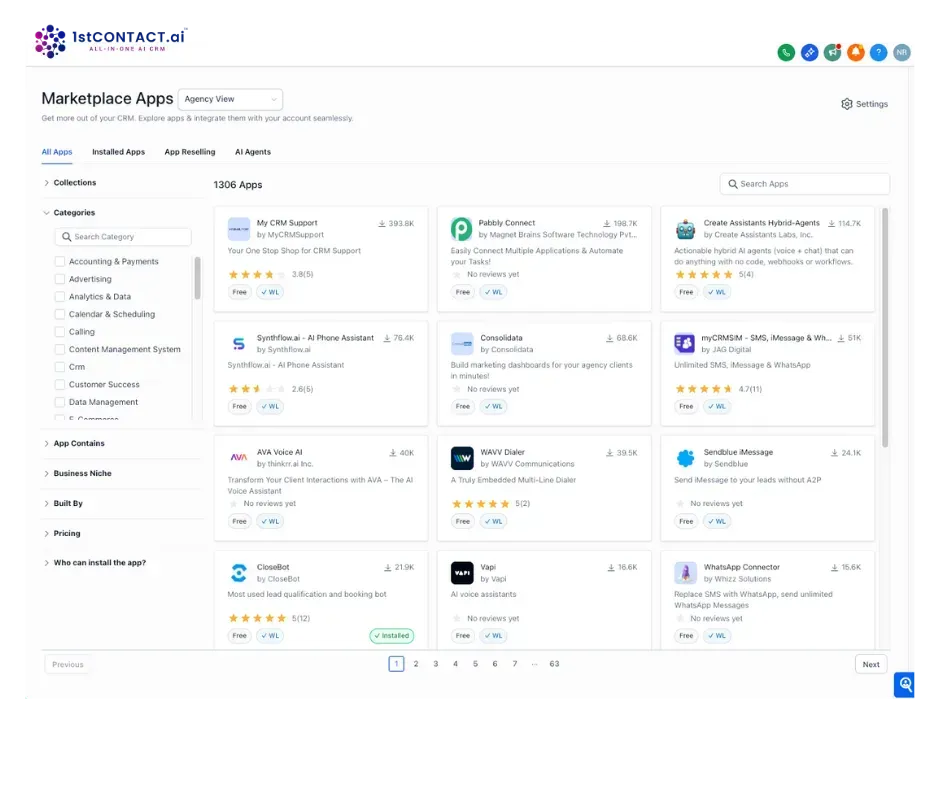940x788 pixels.
Task: Open the Pabbly Connect app title
Action: [x=507, y=223]
